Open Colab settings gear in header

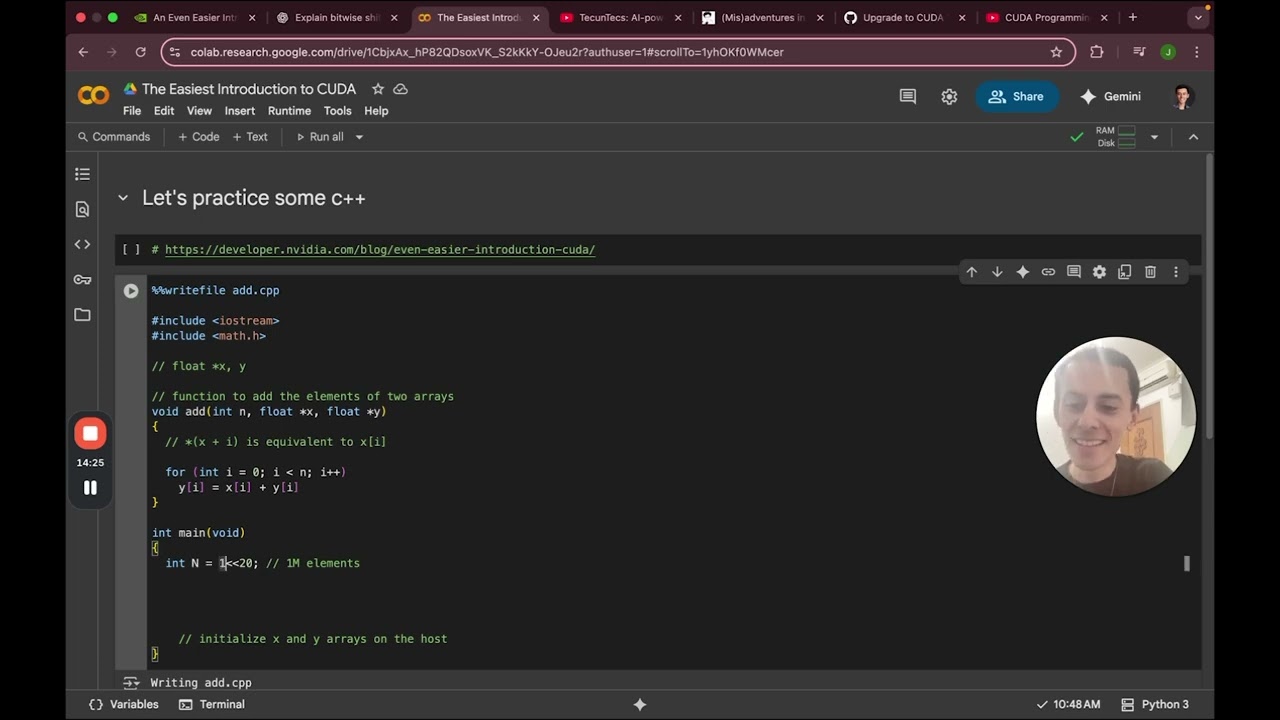pos(949,97)
